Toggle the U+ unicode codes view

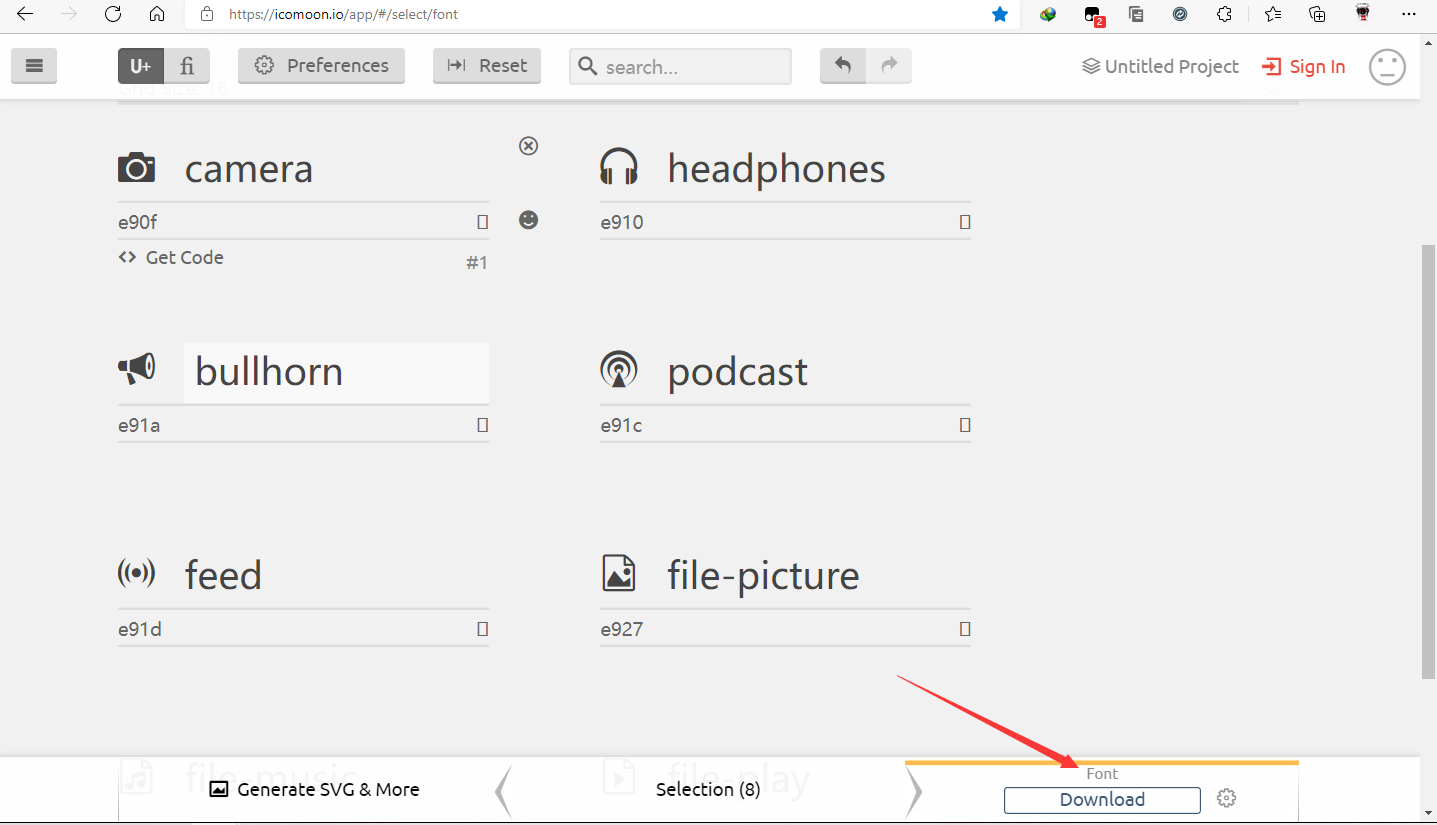click(x=141, y=66)
